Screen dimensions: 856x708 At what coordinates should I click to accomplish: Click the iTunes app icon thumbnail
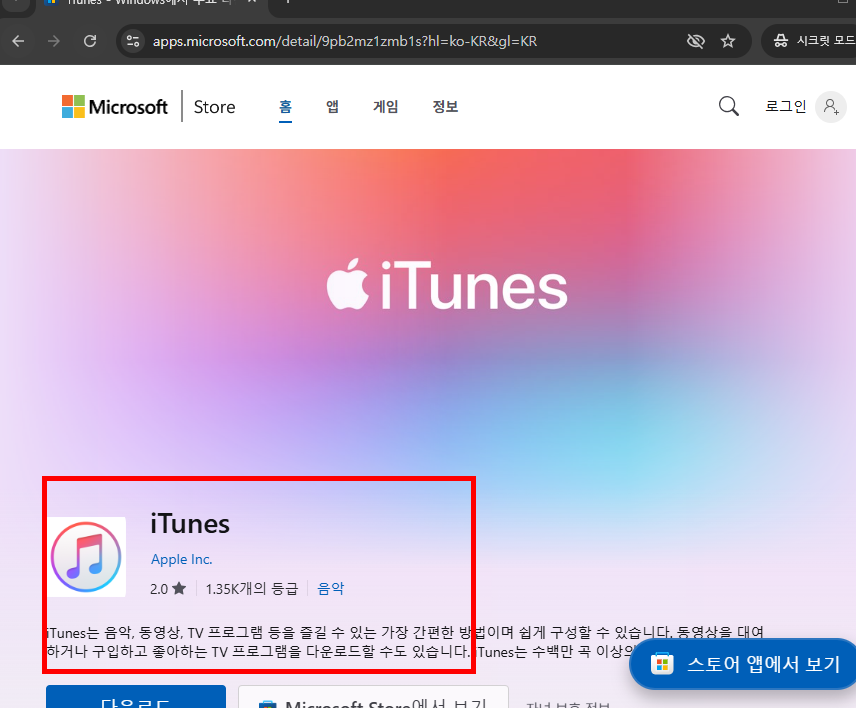87,555
